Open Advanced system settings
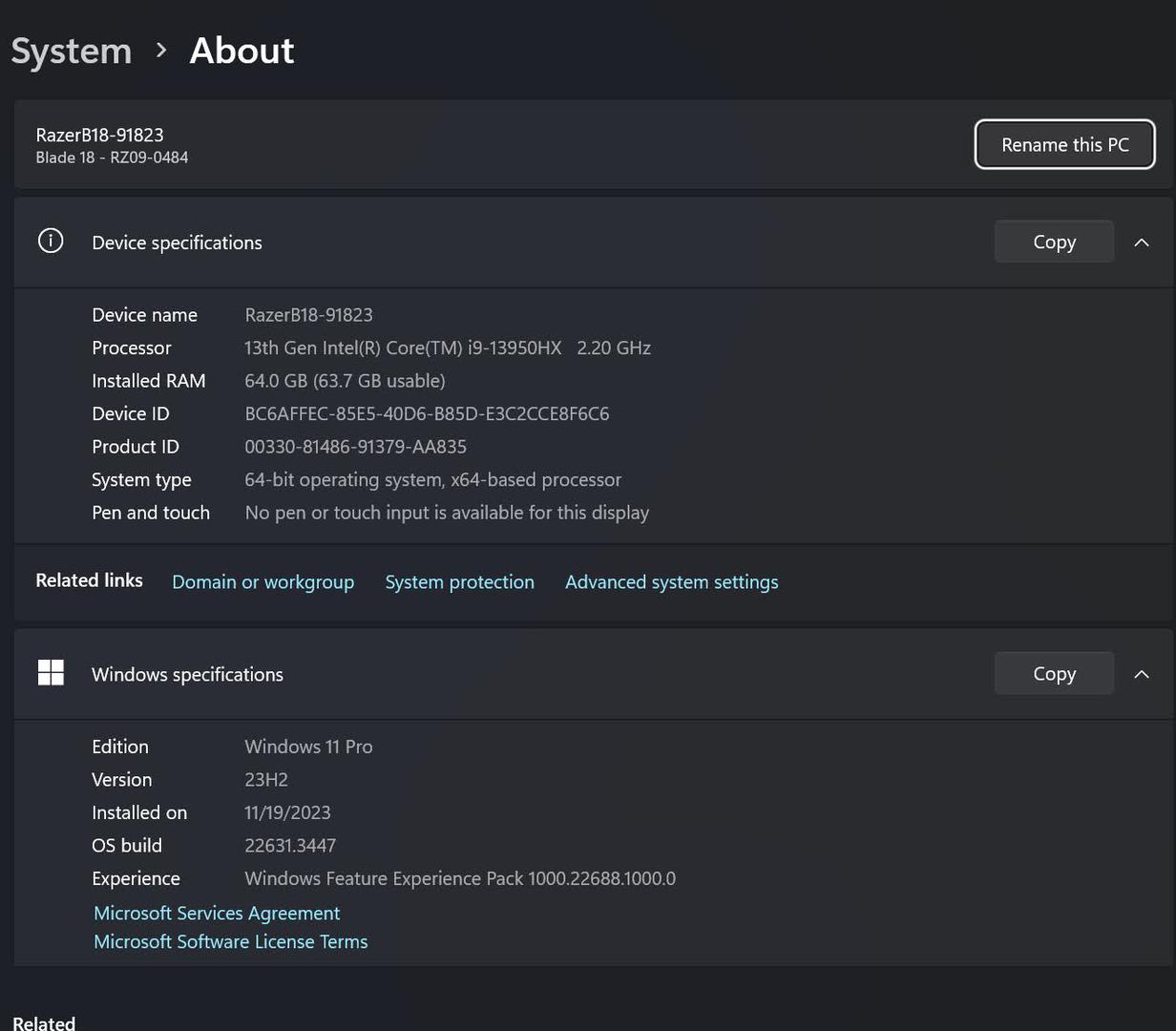This screenshot has width=1176, height=1031. pos(671,581)
